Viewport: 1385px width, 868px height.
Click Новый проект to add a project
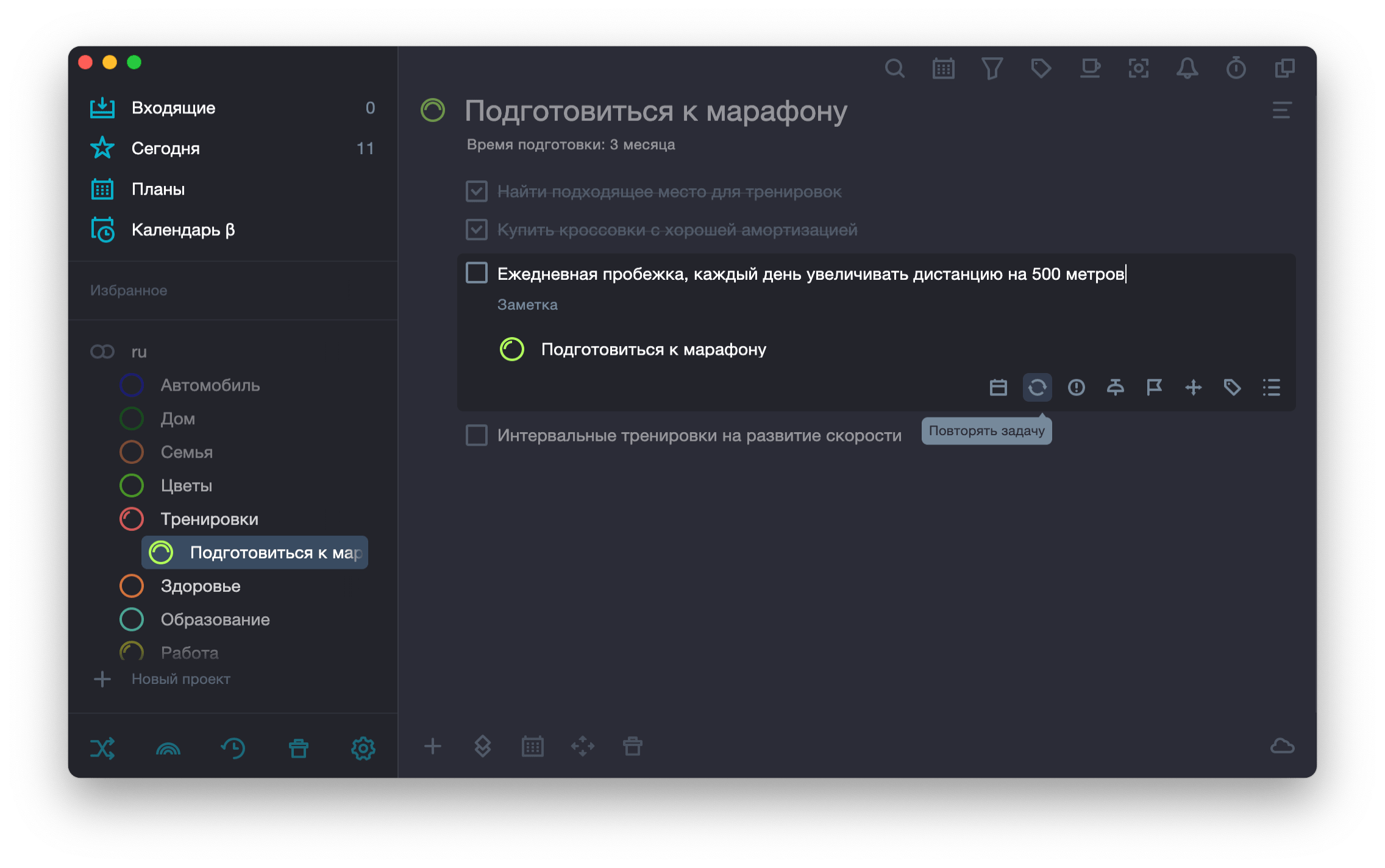(180, 679)
